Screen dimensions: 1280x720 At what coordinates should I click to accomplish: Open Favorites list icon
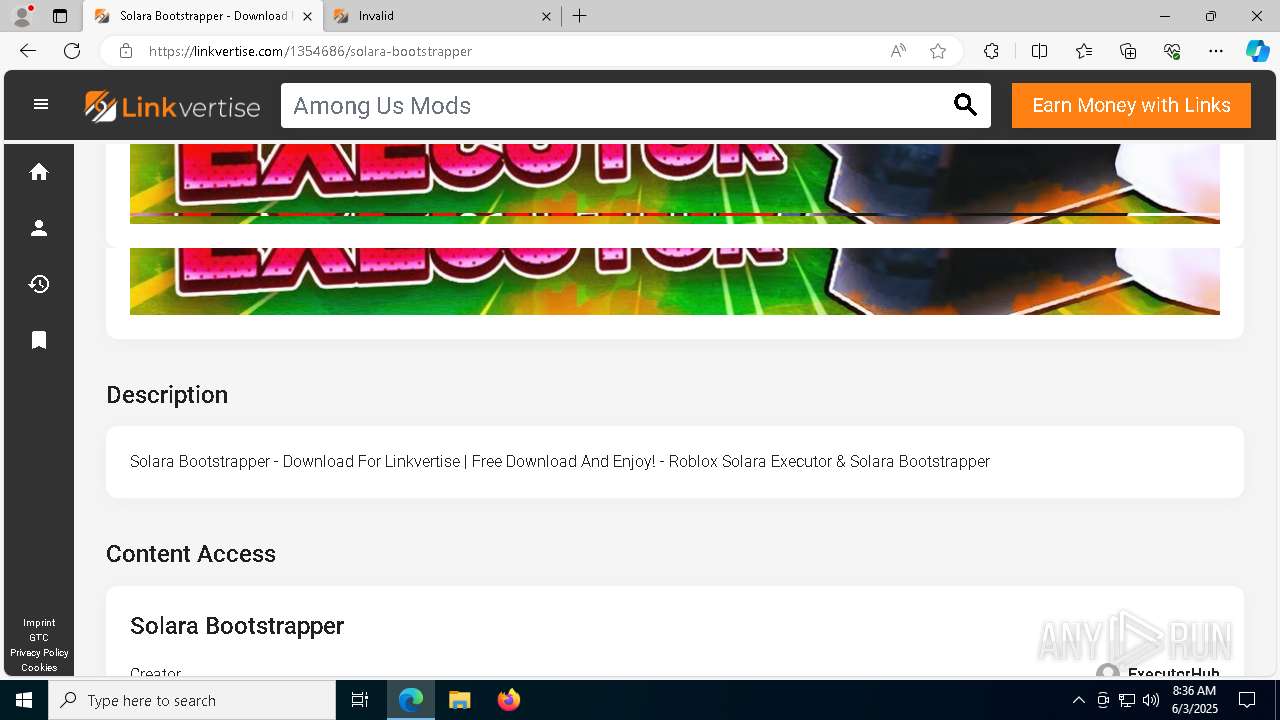point(1084,51)
